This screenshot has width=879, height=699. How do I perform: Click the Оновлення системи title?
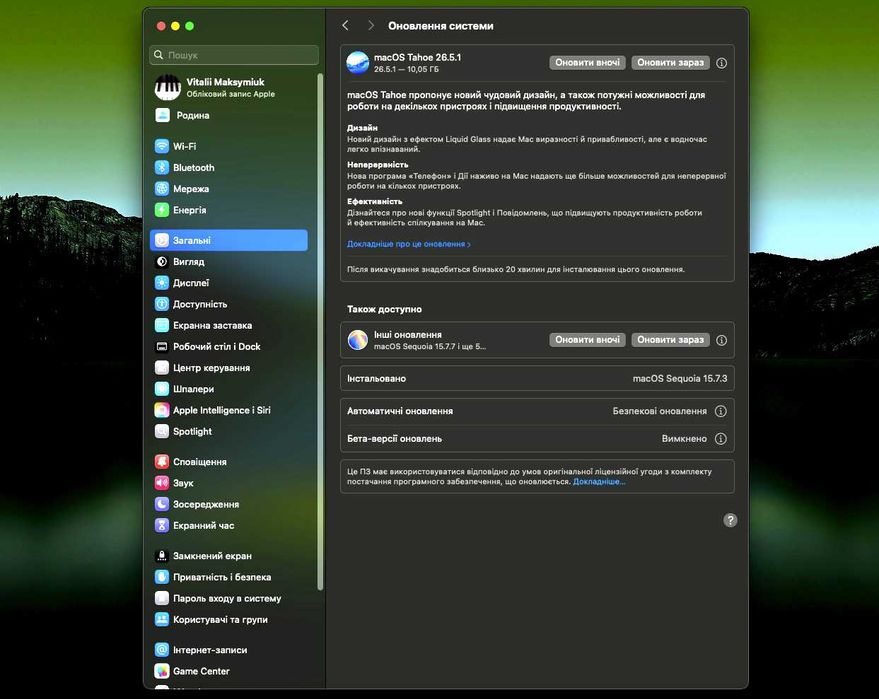pyautogui.click(x=441, y=26)
